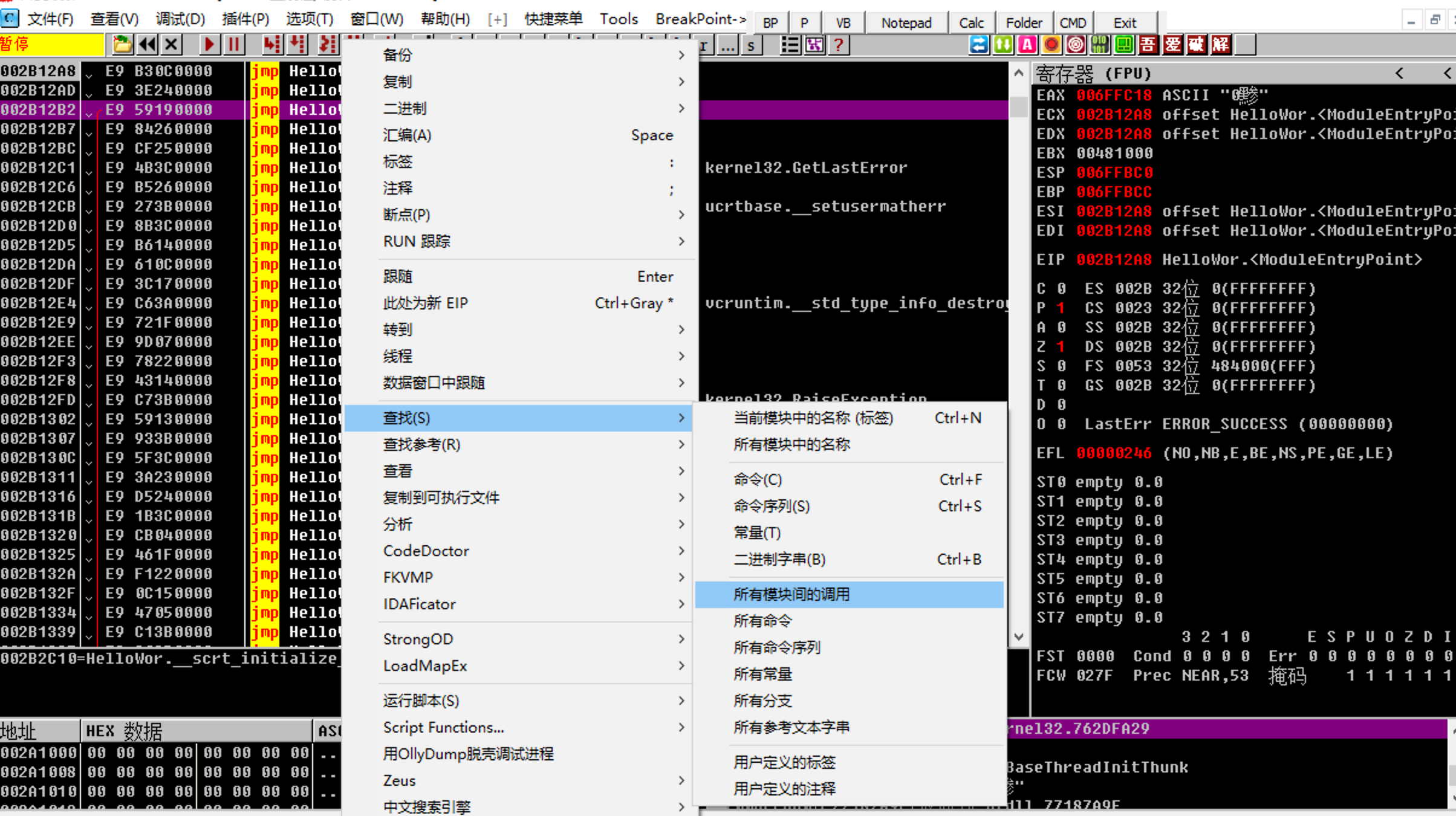Select the disassembly row at address 002B12A8

tap(171, 71)
